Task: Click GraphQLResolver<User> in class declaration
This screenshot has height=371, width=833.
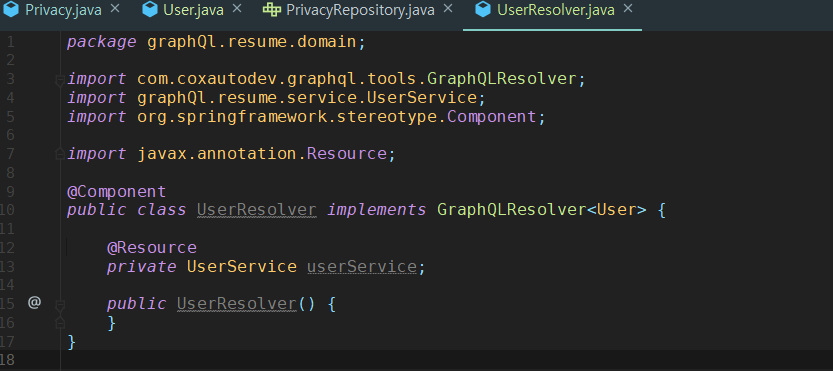Action: (542, 210)
